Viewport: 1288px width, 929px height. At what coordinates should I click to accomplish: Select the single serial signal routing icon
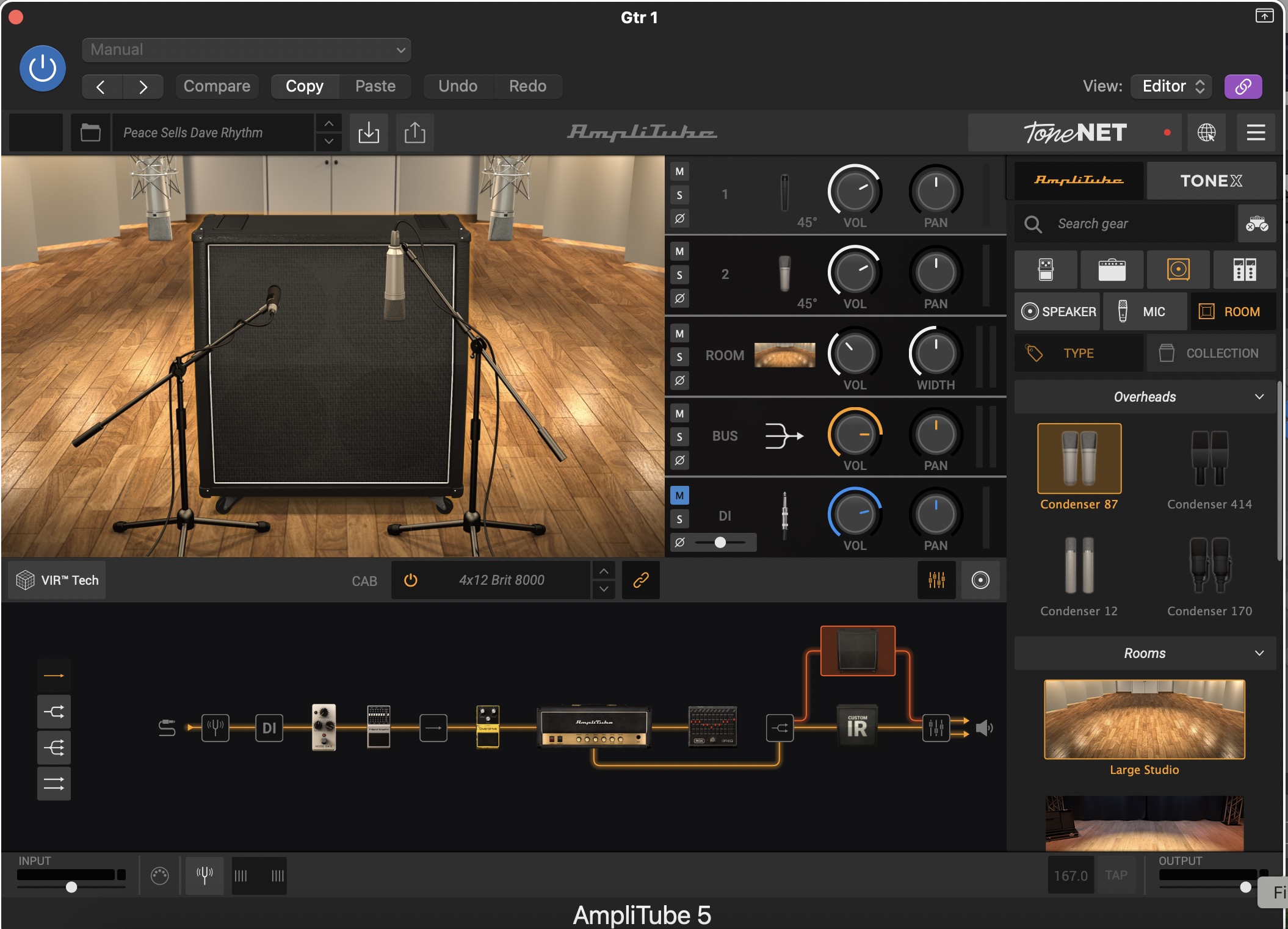click(x=54, y=676)
